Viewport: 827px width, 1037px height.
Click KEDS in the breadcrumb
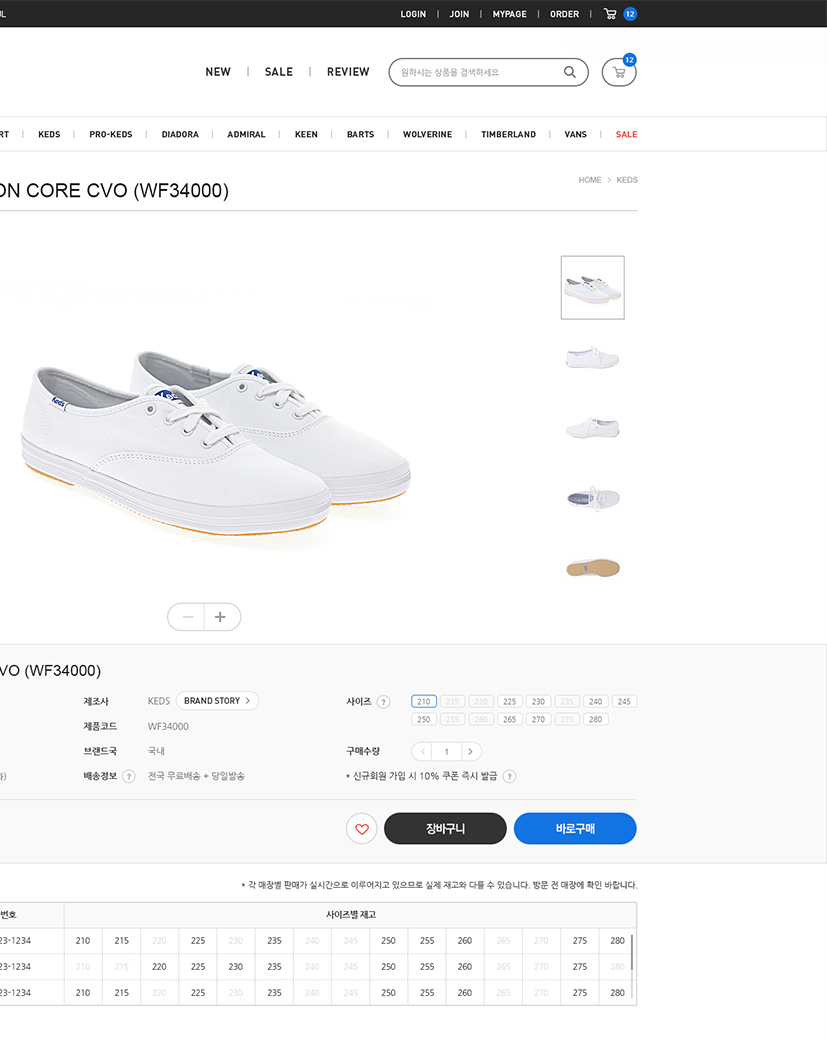coord(627,180)
